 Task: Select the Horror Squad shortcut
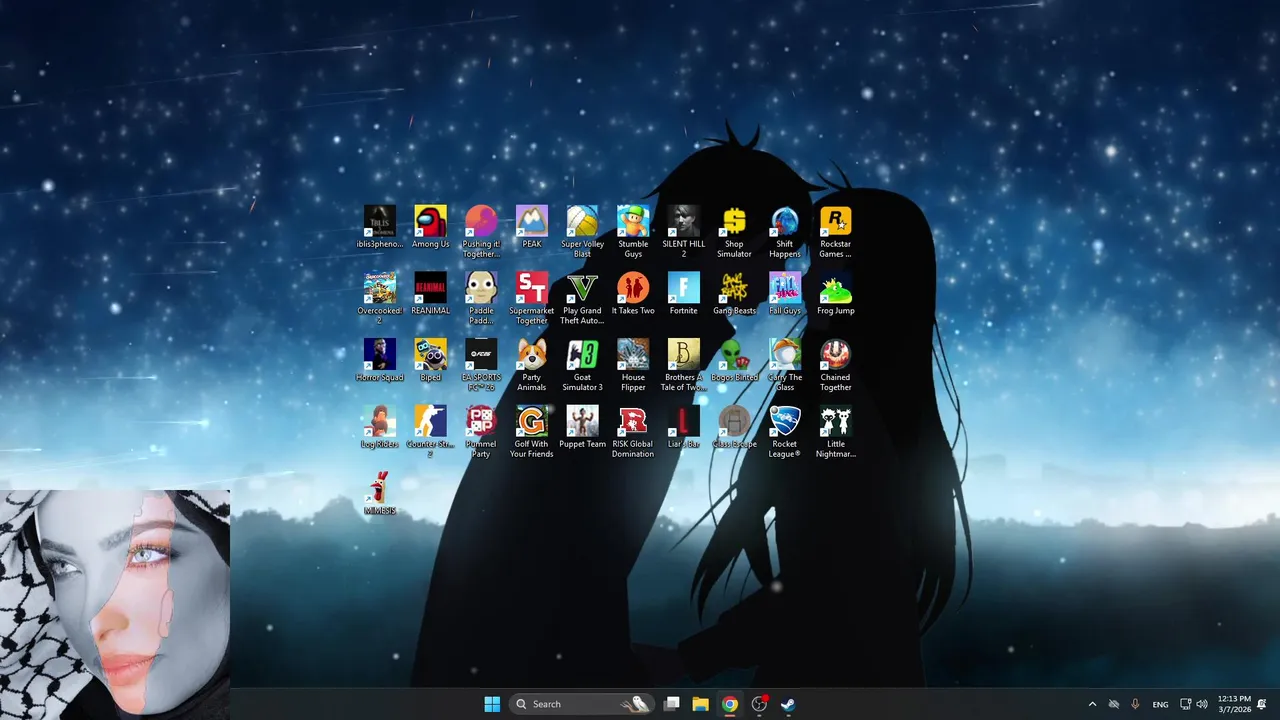pos(380,361)
